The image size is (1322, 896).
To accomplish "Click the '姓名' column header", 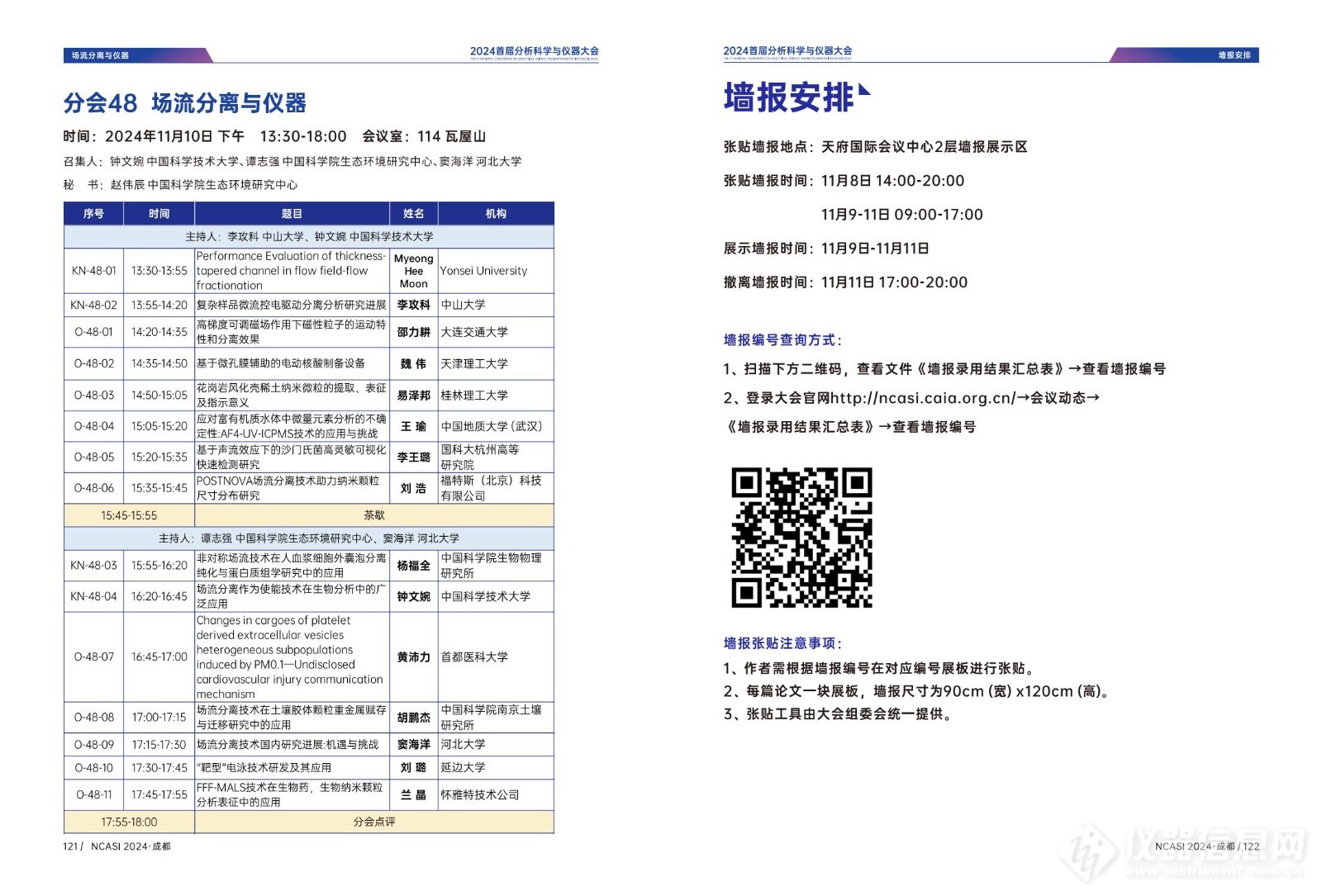I will coord(414,214).
